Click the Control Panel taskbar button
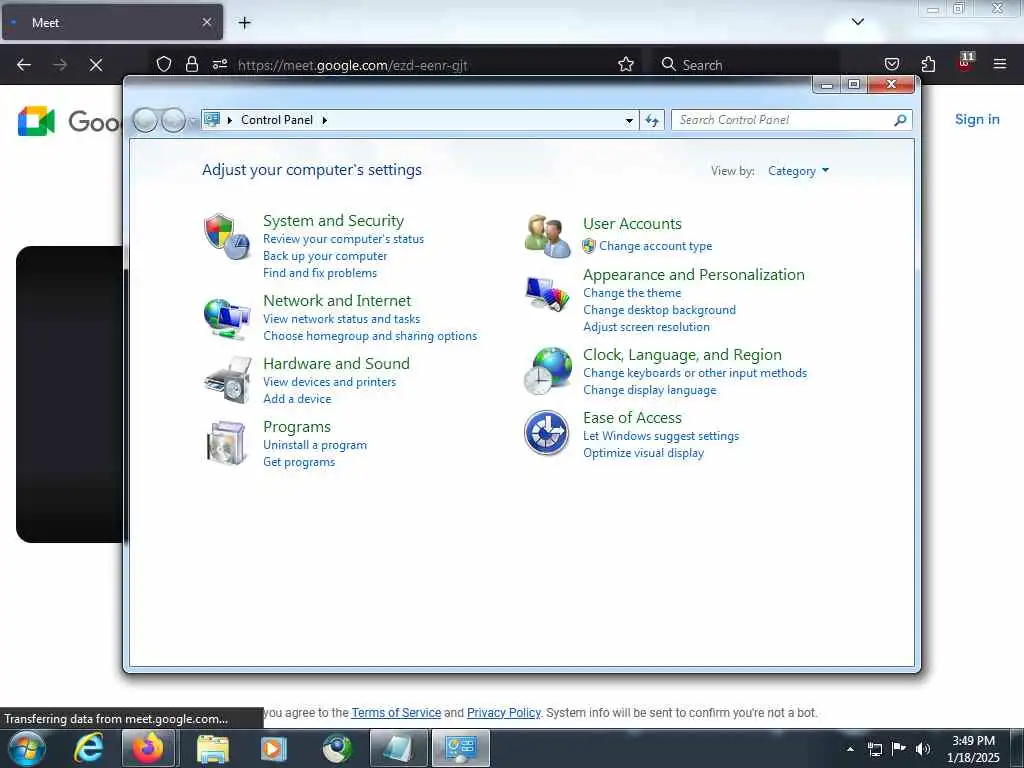 [x=461, y=748]
